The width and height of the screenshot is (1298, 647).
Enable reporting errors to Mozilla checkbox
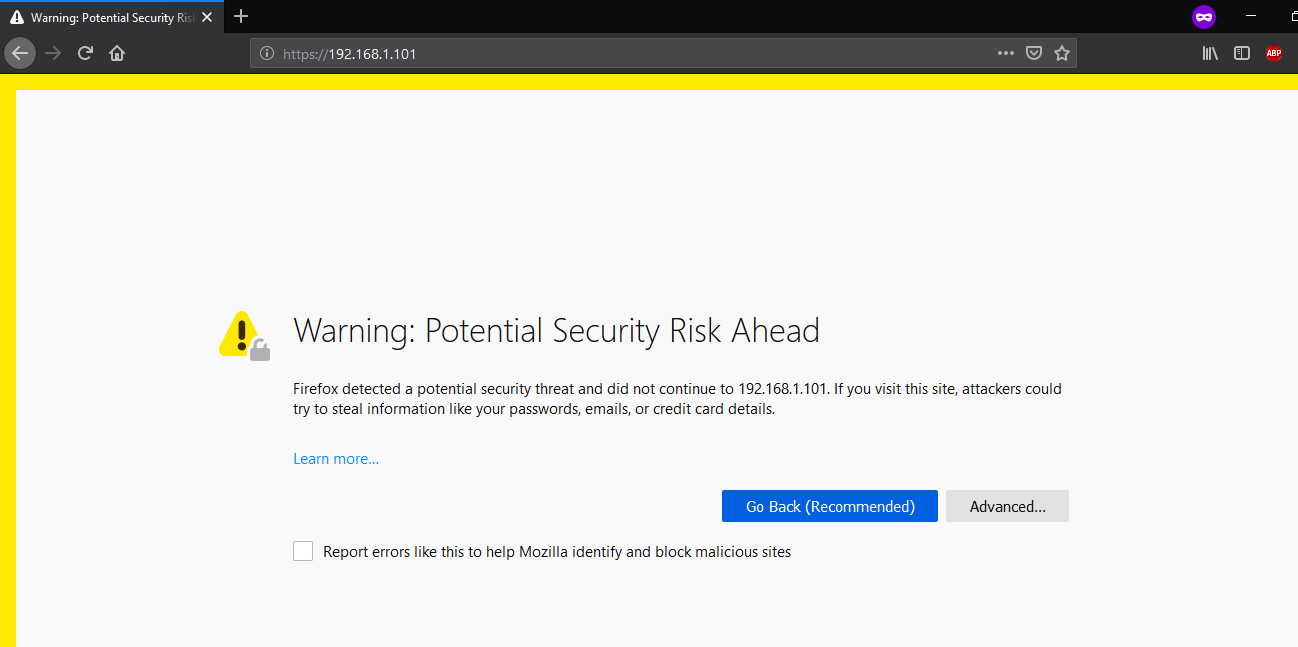point(303,551)
